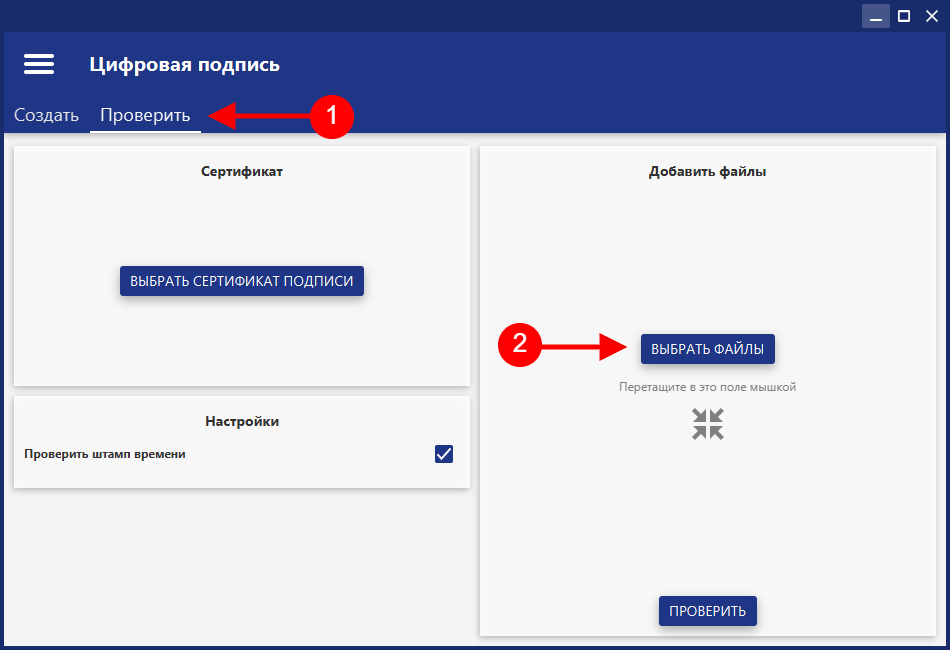The height and width of the screenshot is (650, 950).
Task: Click the "Перетащите в это поле мышкой" hint
Action: (707, 387)
